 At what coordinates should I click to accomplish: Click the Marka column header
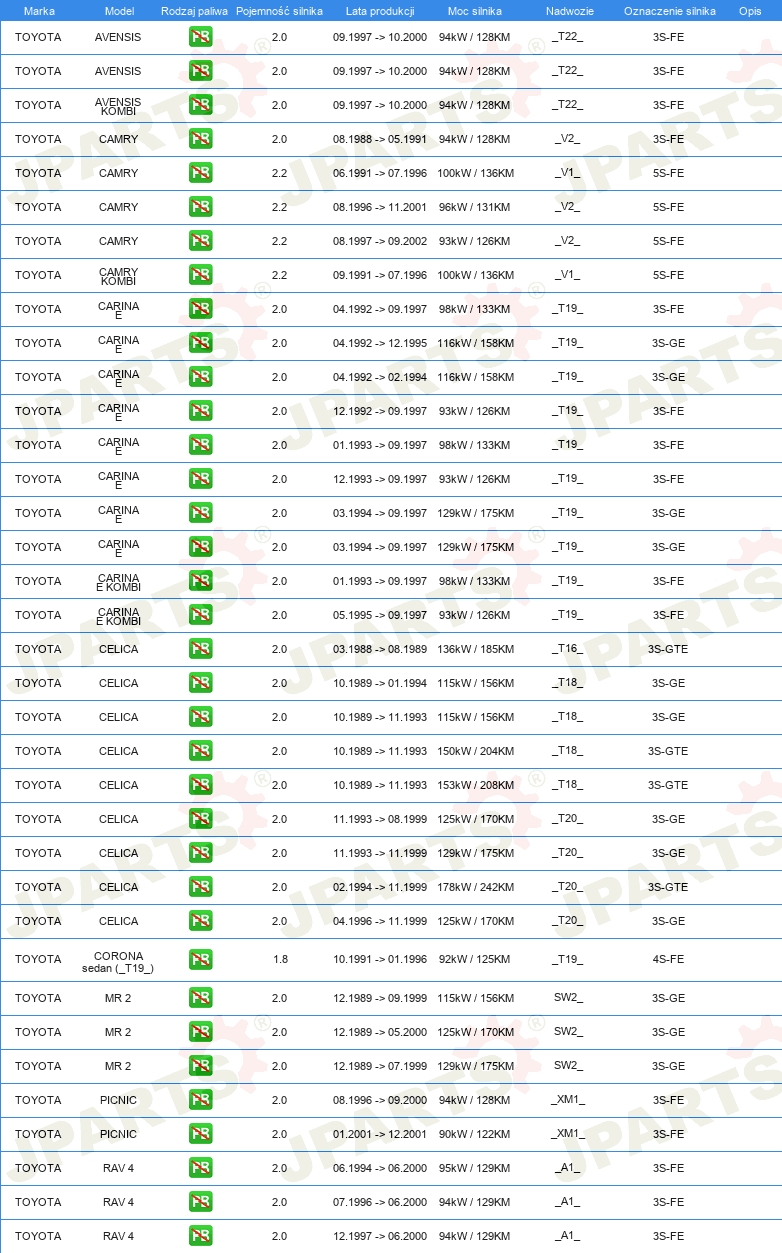[38, 11]
